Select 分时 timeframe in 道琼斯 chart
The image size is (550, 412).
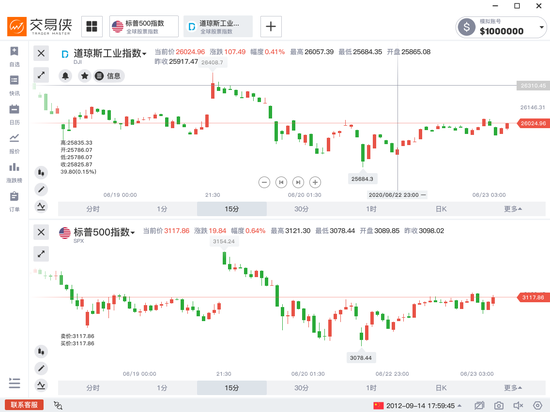tap(93, 209)
